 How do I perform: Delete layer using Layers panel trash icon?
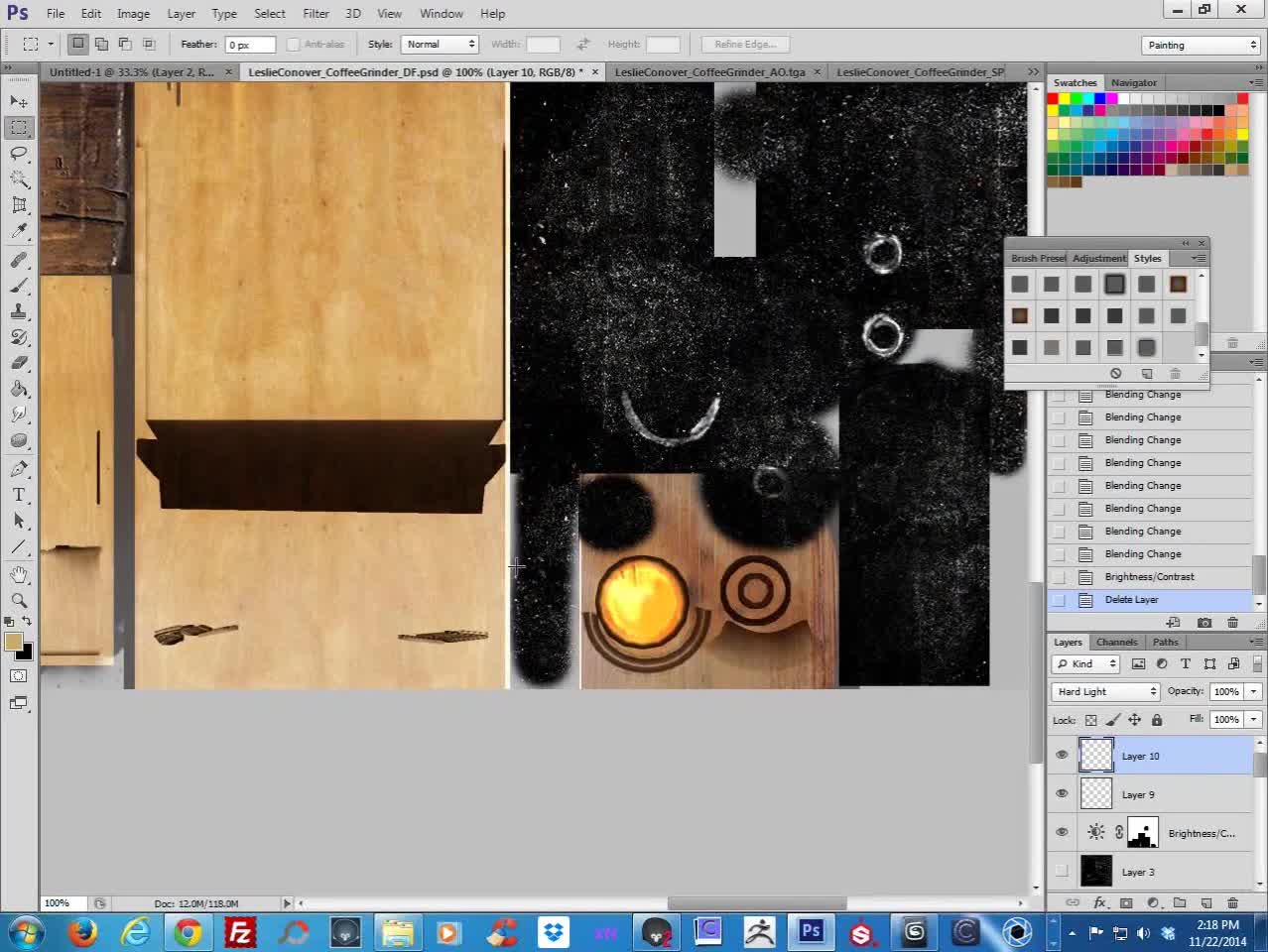[1232, 903]
